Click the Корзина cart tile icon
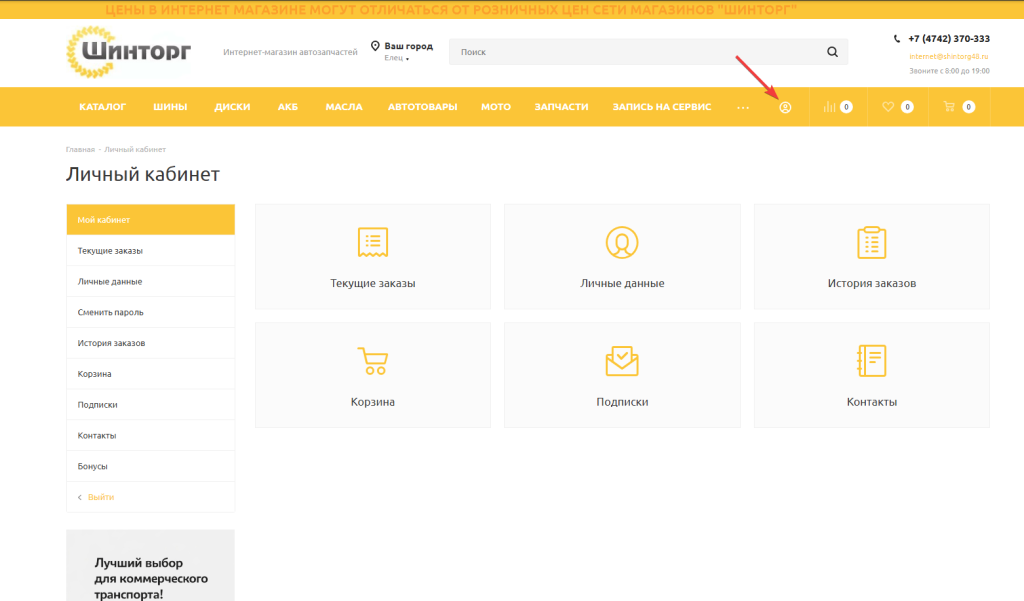 click(x=373, y=361)
